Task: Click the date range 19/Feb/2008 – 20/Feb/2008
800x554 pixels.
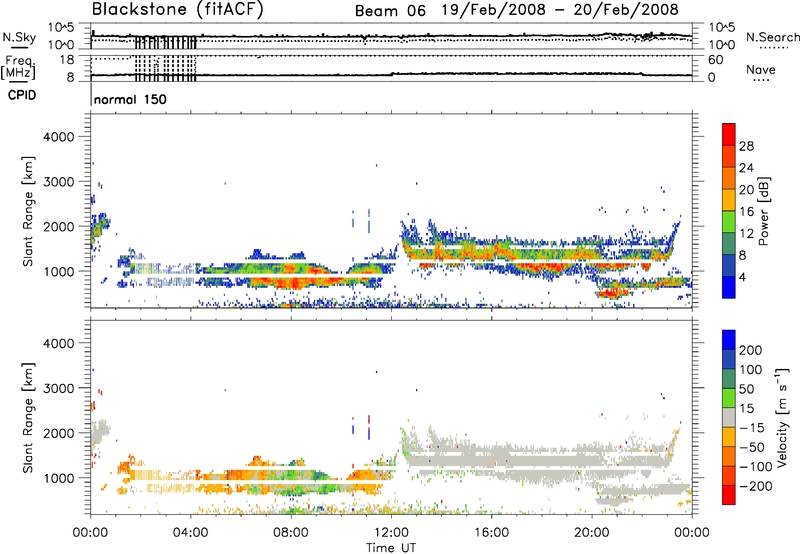Action: click(x=560, y=10)
